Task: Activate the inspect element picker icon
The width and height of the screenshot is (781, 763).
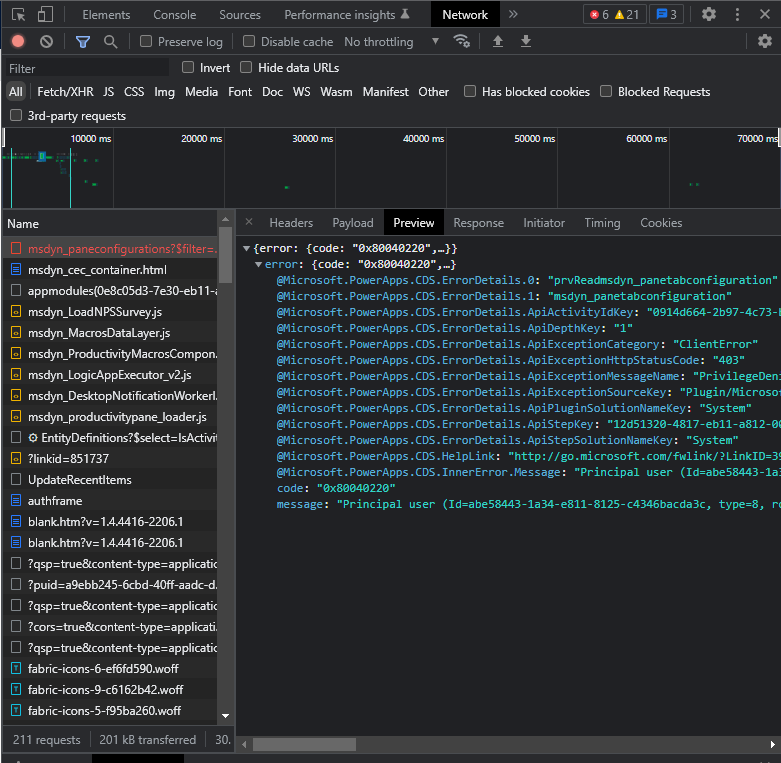Action: click(18, 14)
